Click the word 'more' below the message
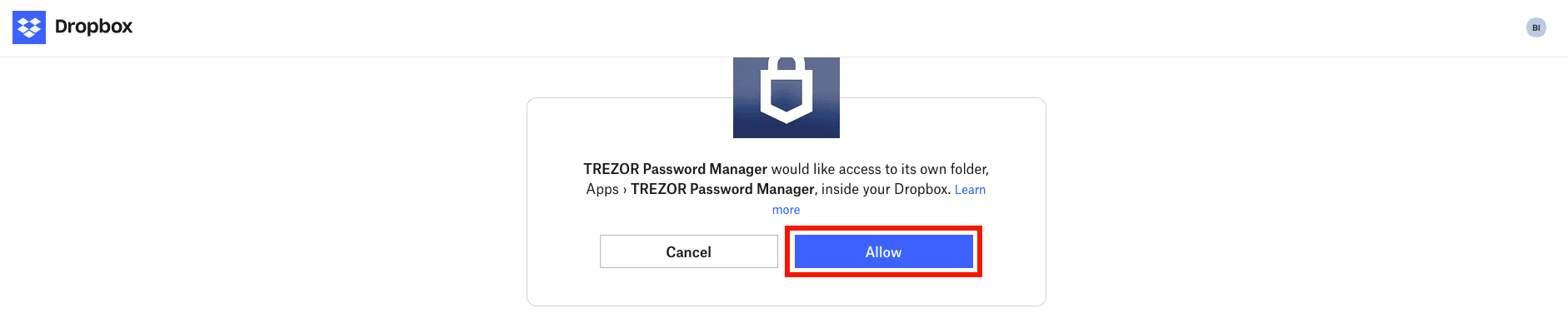Viewport: 1568px width, 318px height. click(x=786, y=210)
